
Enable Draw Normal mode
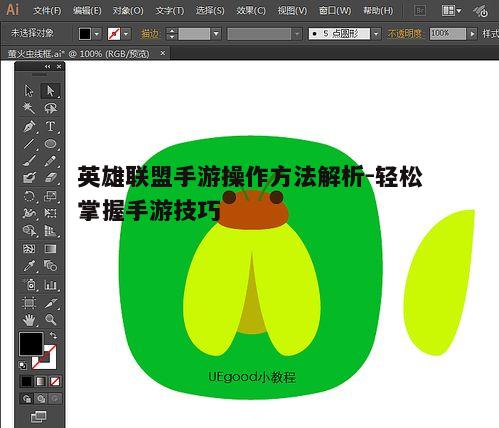(x=26, y=398)
